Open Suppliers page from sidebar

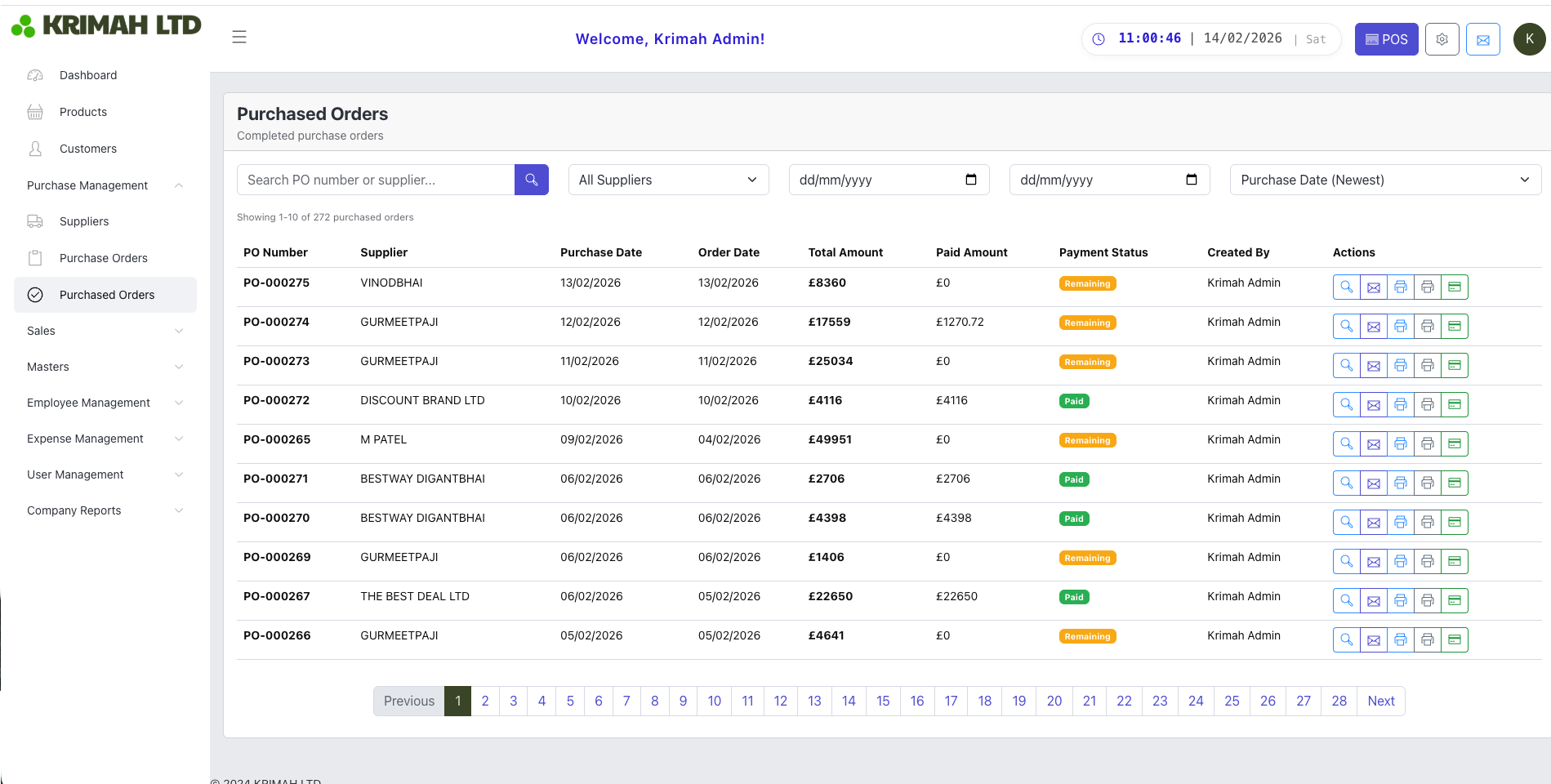84,221
